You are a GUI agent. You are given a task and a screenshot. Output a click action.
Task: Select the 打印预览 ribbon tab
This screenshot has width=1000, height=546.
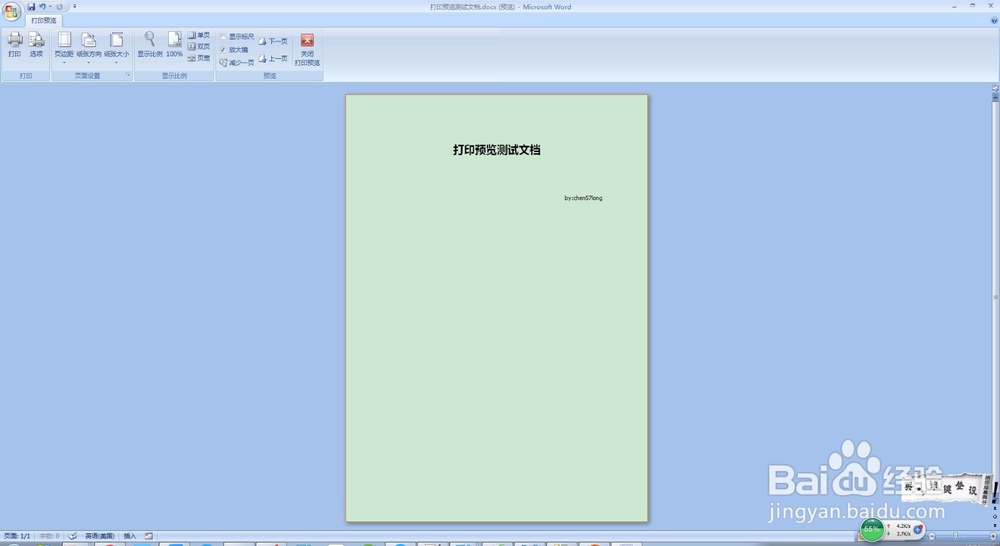click(44, 20)
